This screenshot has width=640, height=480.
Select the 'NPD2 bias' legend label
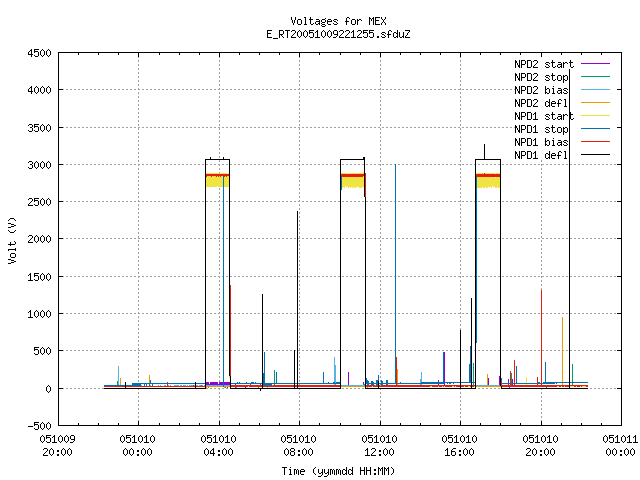541,90
